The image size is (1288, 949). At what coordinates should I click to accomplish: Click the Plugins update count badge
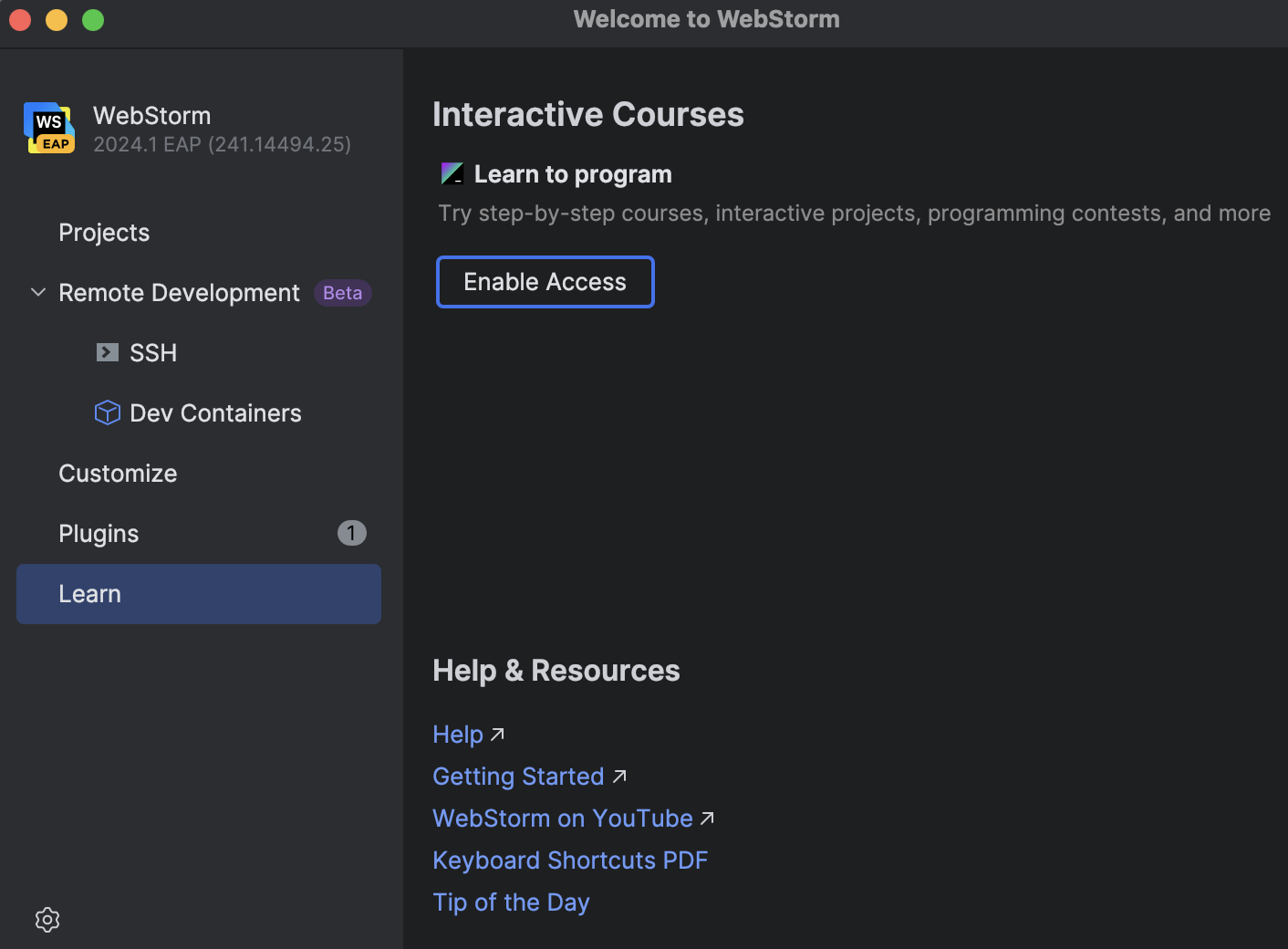pyautogui.click(x=352, y=533)
